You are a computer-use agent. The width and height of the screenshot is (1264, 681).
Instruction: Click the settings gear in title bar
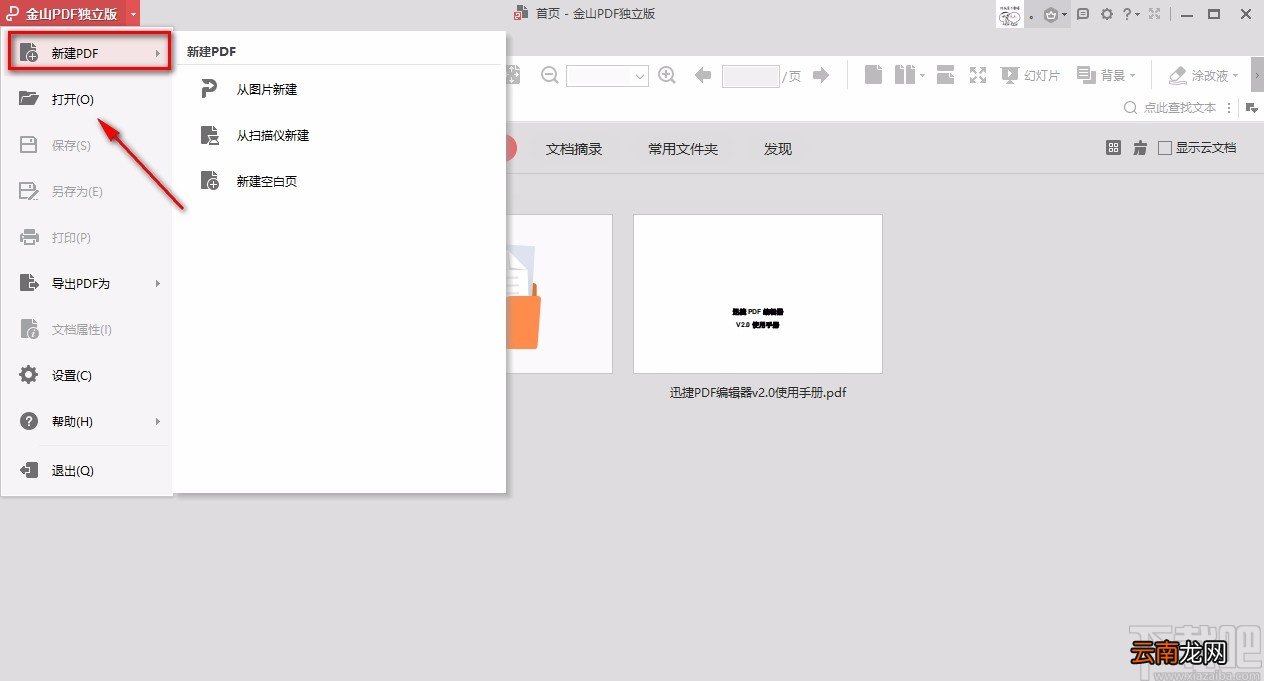coord(1107,14)
